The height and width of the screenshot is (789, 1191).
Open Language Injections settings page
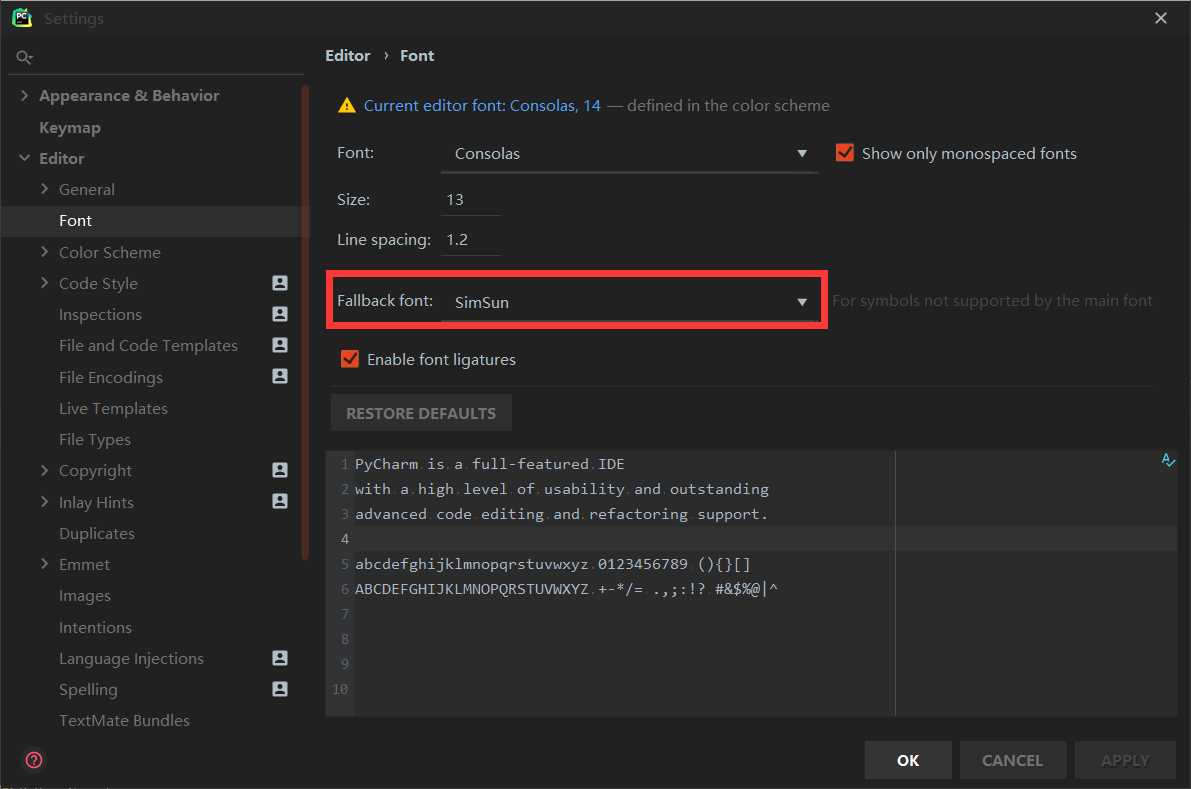(x=131, y=658)
